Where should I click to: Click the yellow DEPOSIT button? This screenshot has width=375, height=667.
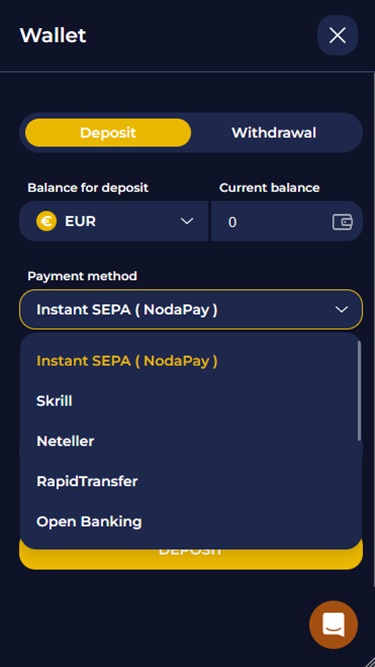click(x=191, y=558)
